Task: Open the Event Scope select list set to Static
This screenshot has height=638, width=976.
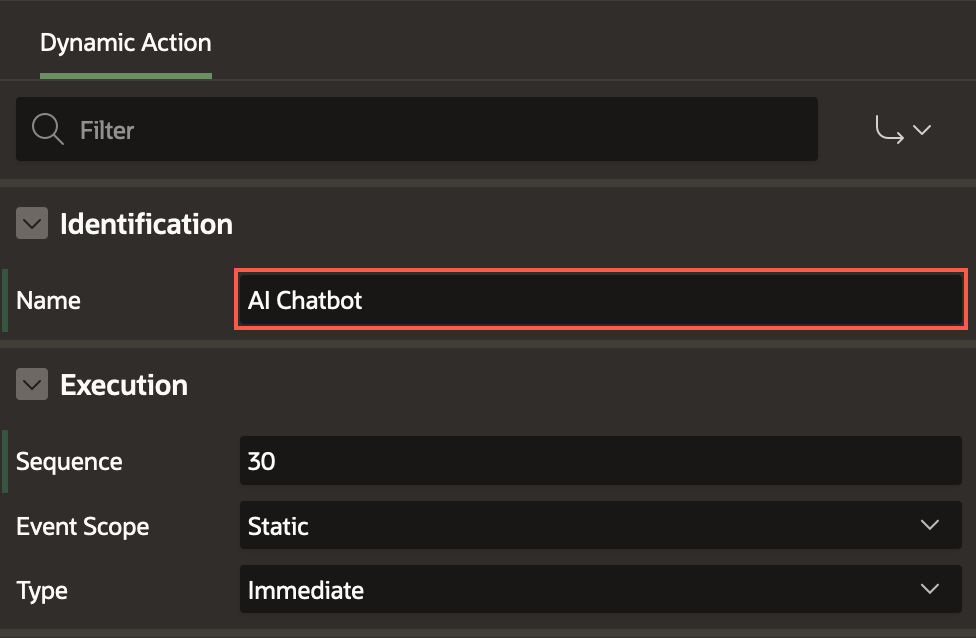Action: pos(580,526)
